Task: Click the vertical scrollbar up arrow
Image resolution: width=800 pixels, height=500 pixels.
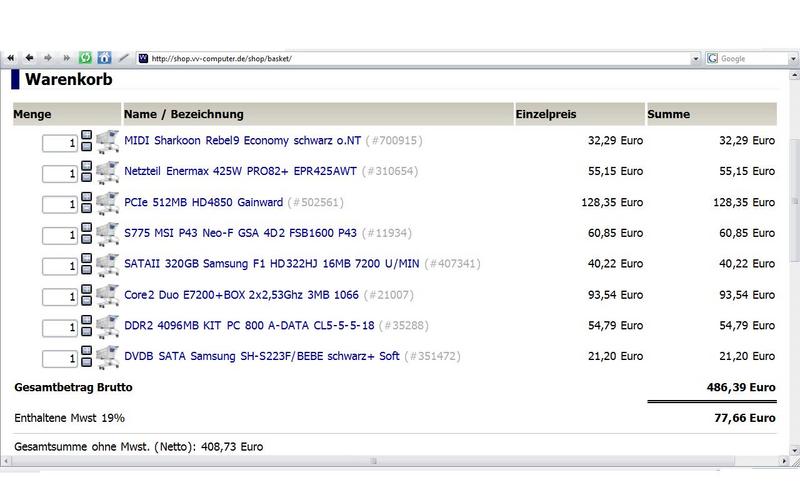Action: click(794, 76)
